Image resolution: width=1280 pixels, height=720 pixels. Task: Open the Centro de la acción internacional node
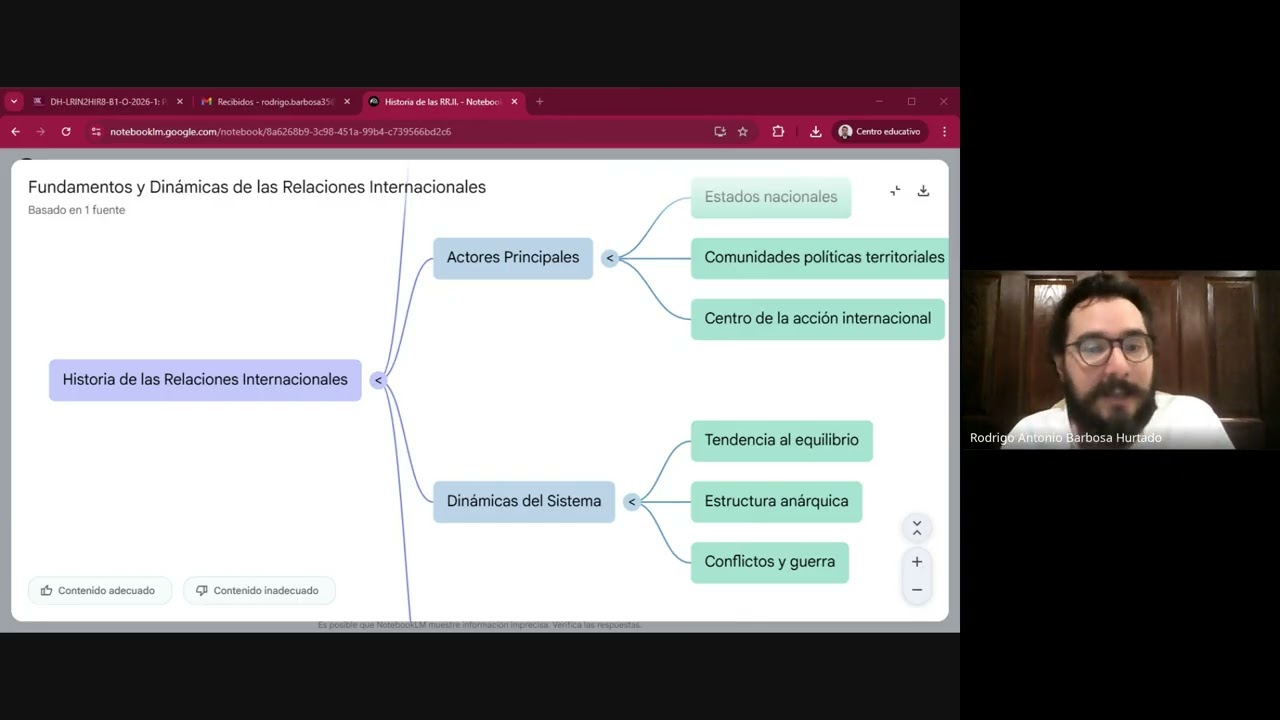[818, 319]
